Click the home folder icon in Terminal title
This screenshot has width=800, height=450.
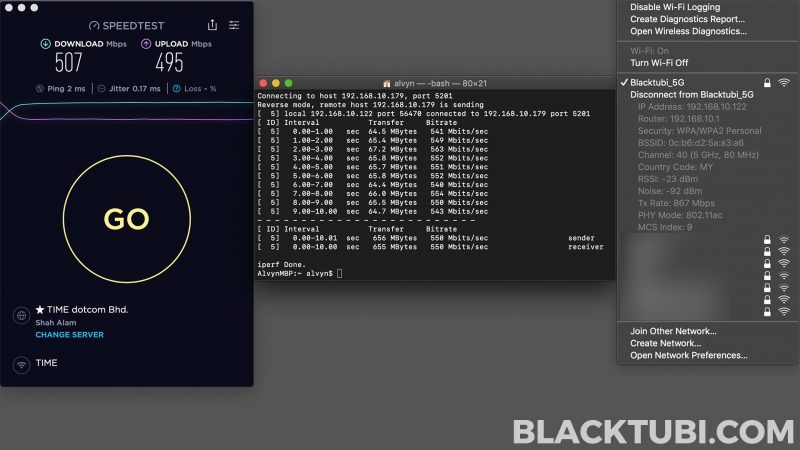click(387, 83)
